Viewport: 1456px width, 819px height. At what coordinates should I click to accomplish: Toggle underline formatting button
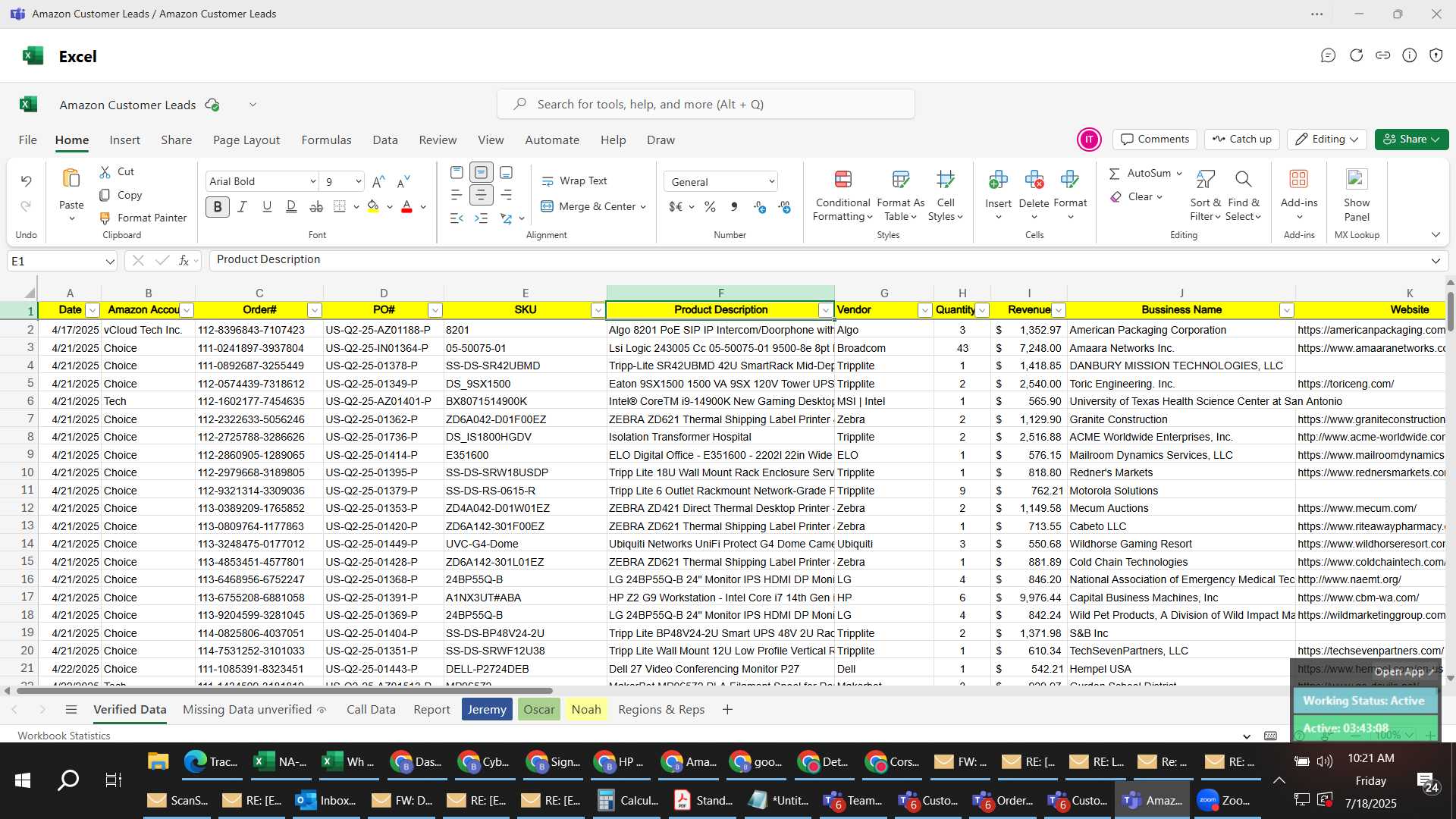coord(267,206)
